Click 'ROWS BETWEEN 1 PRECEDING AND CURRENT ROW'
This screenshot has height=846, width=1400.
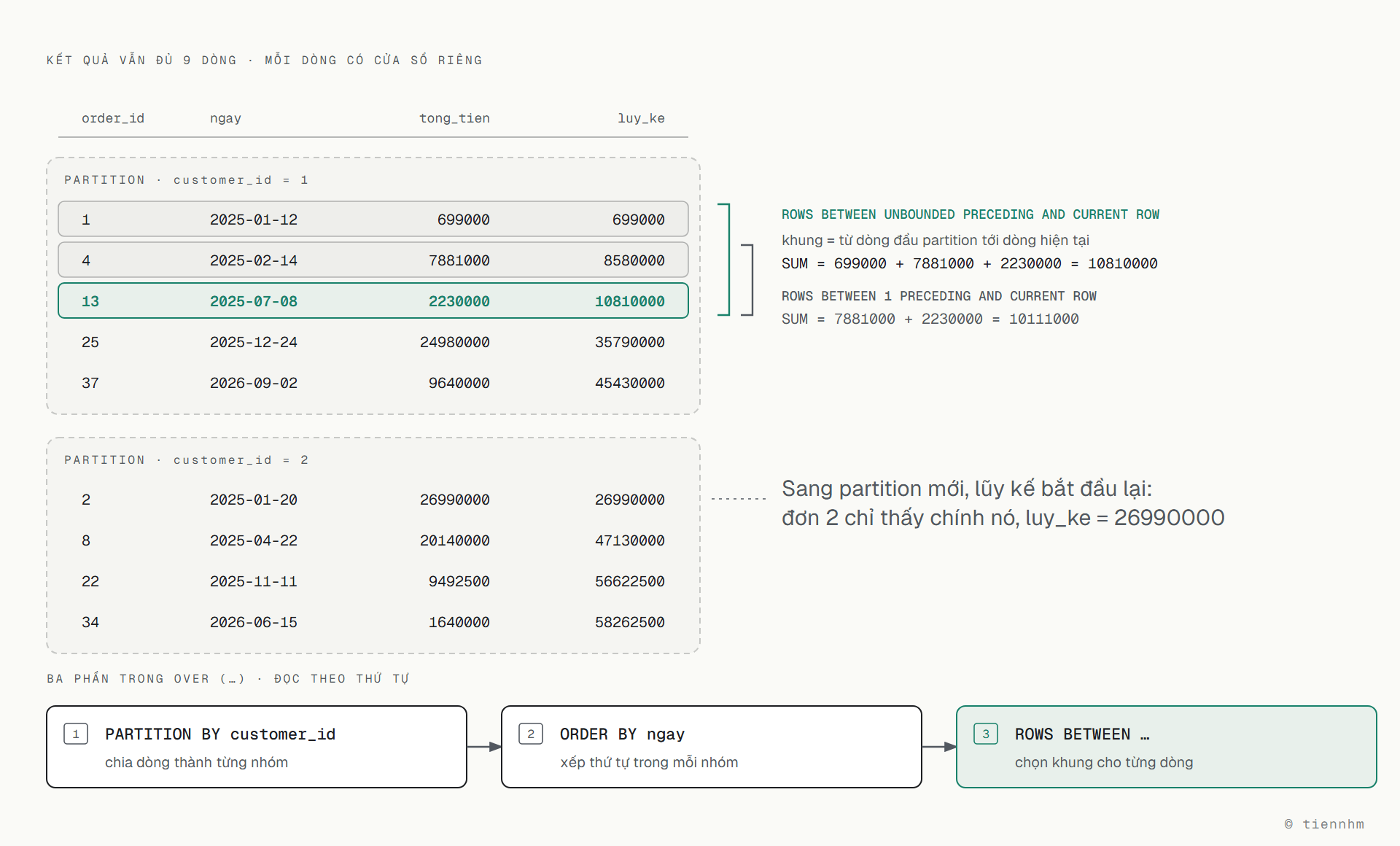tap(939, 296)
